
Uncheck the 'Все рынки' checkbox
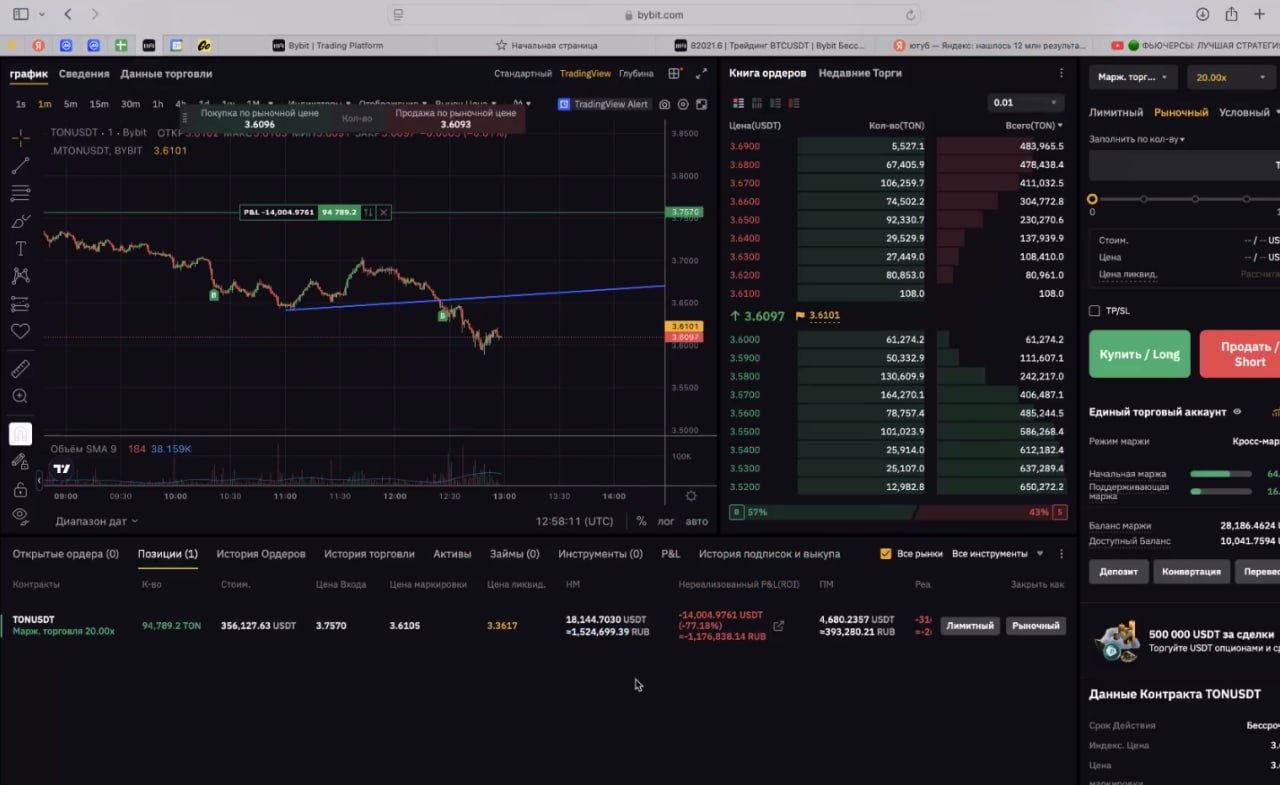click(885, 553)
